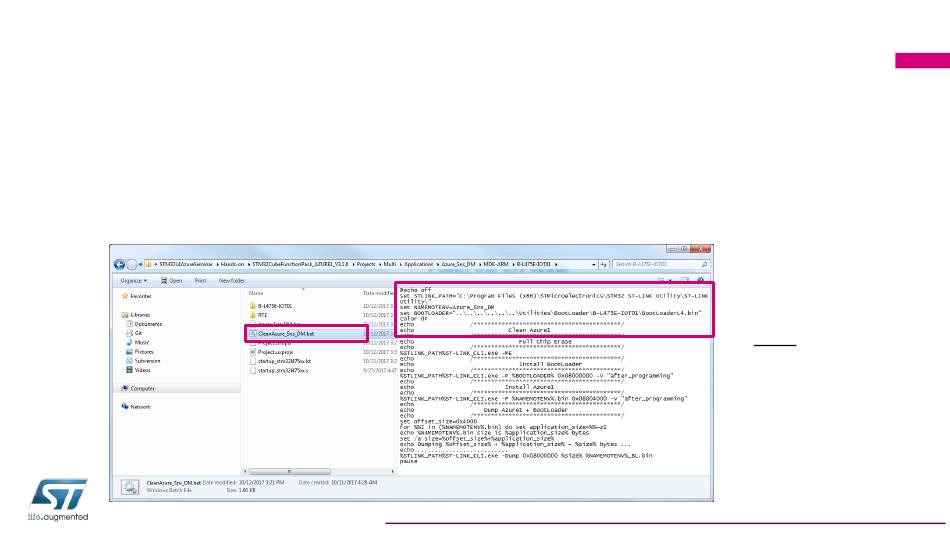Select the CleanAzure_Sns_DM.bat file
The height and width of the screenshot is (535, 950).
coord(286,334)
